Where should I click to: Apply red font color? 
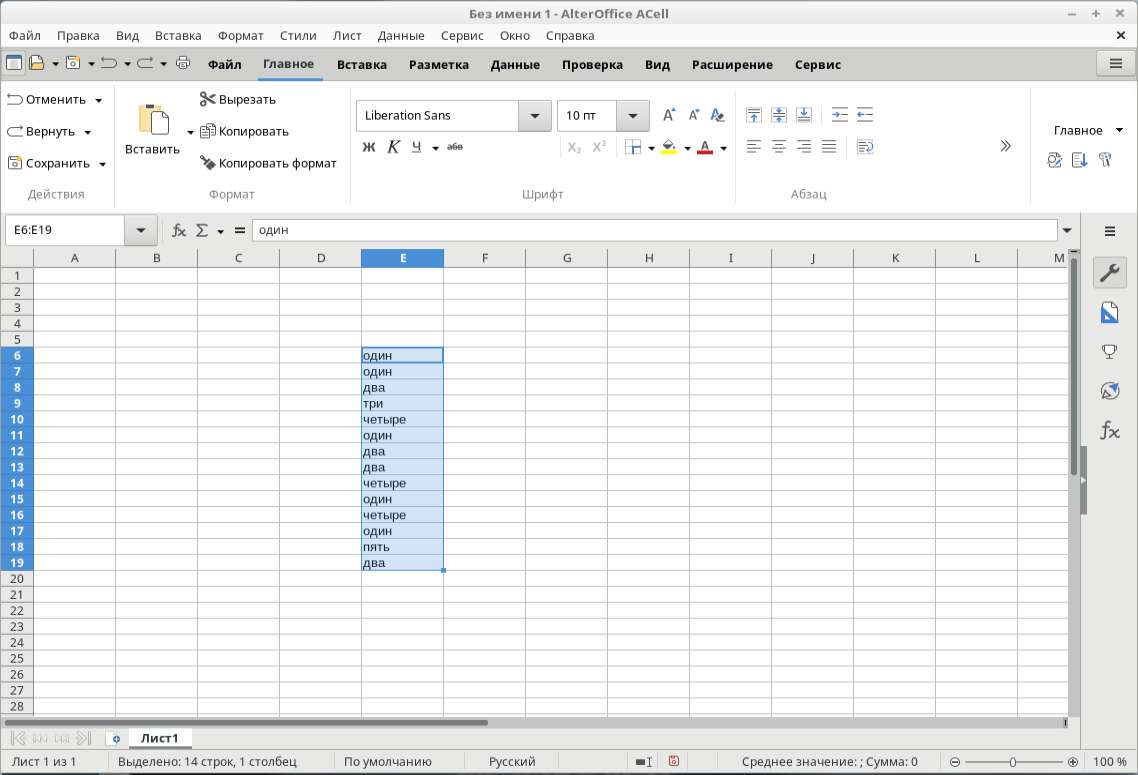point(705,147)
